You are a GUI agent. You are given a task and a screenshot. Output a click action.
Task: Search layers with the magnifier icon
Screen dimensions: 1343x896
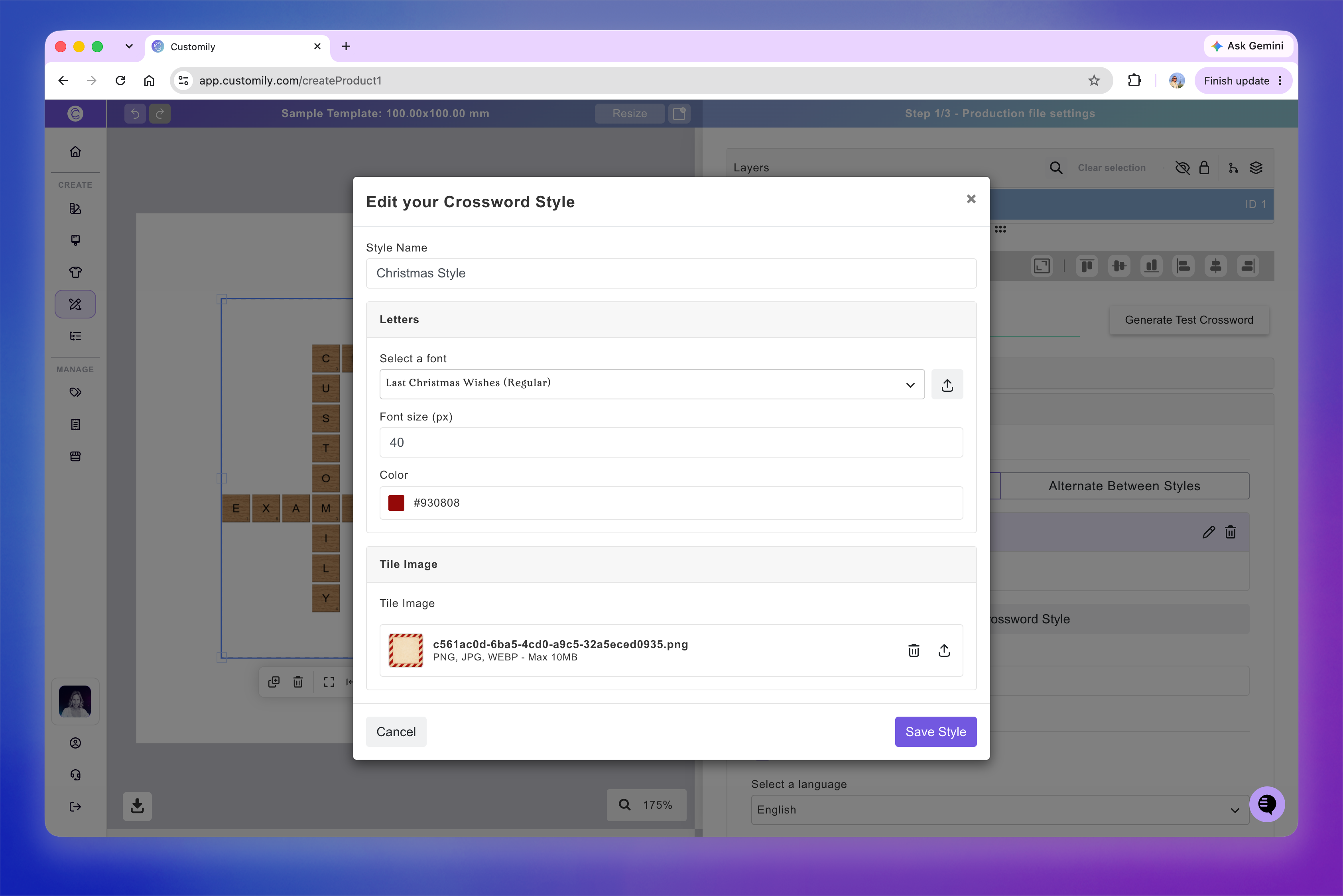point(1055,167)
